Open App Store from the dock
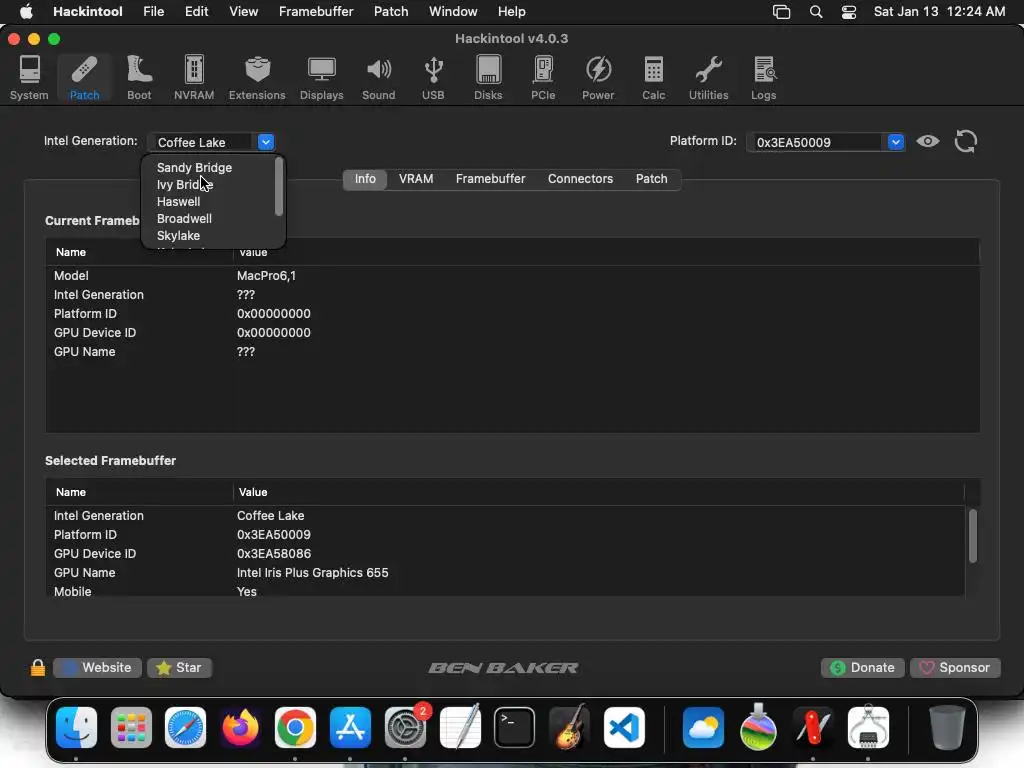 pos(350,727)
